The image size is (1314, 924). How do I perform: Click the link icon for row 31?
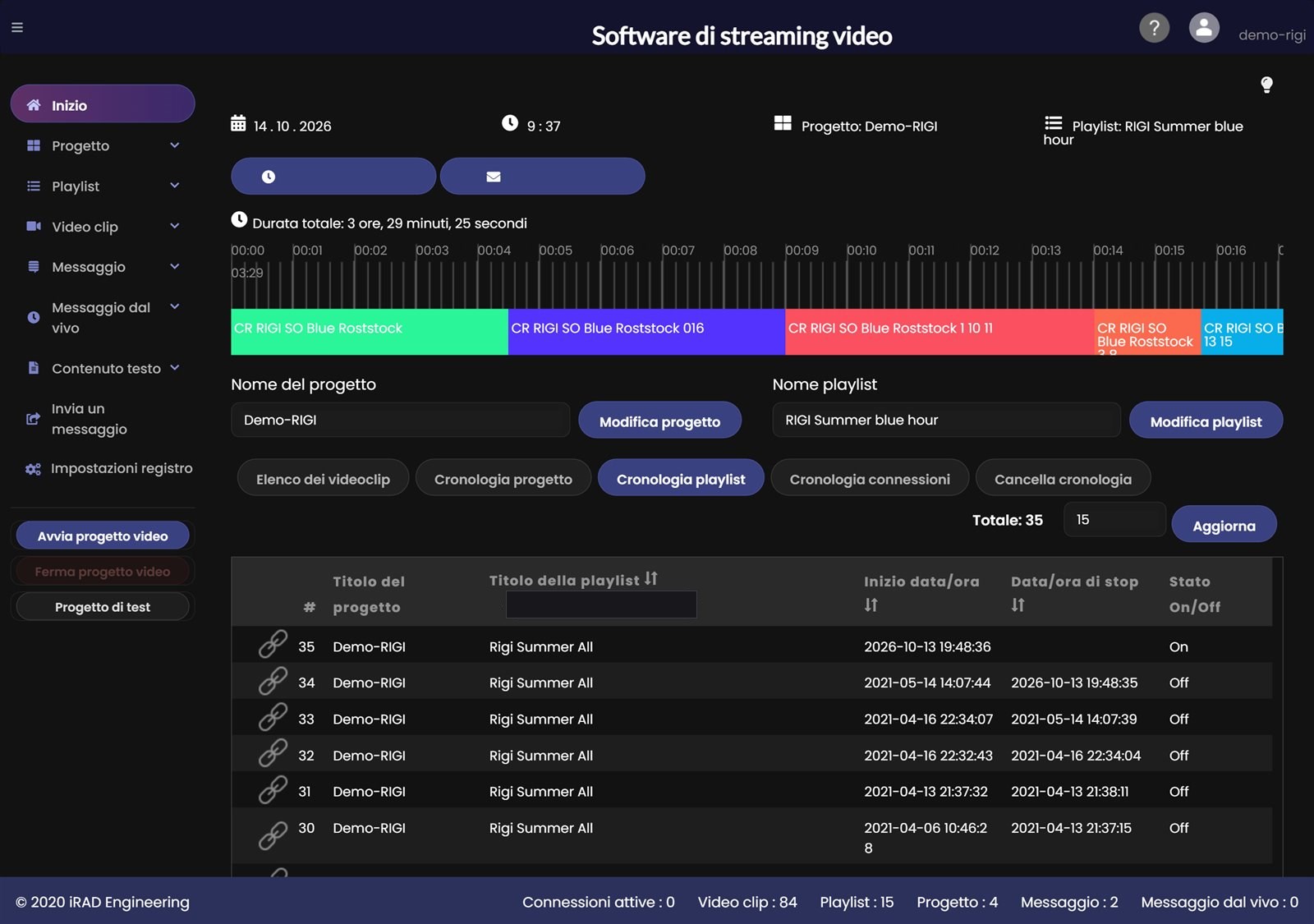[273, 790]
